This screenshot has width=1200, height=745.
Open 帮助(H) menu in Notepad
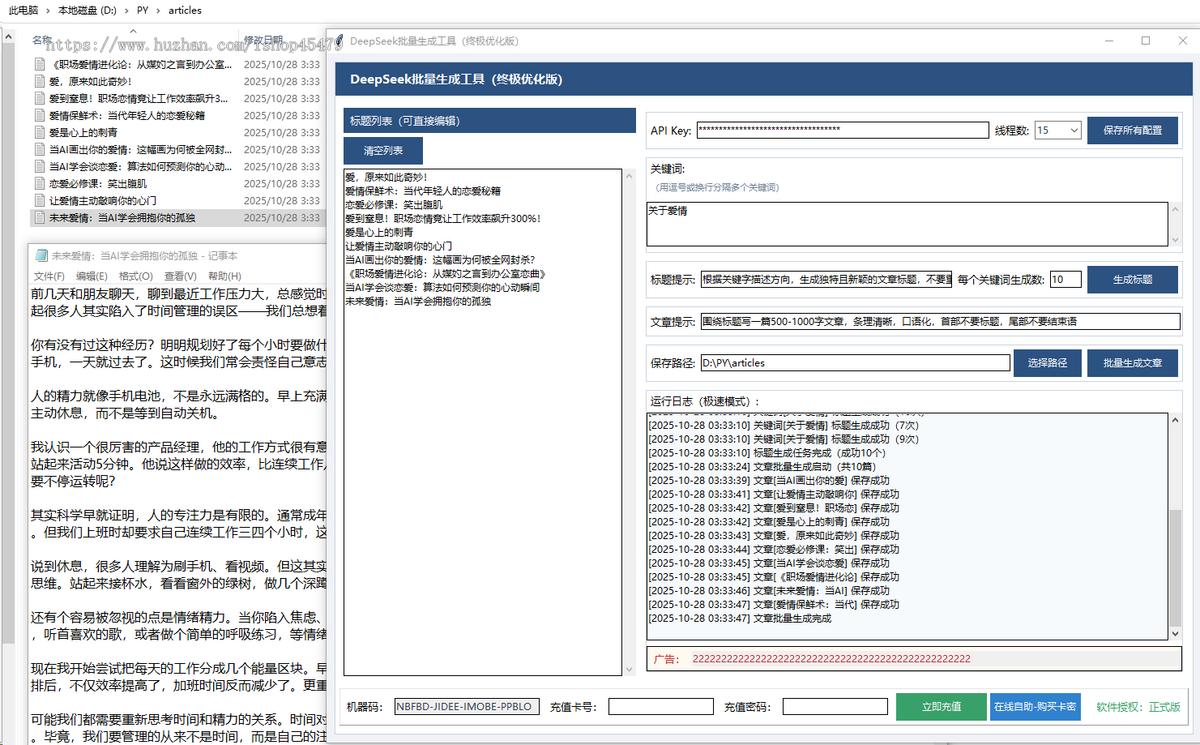[225, 276]
